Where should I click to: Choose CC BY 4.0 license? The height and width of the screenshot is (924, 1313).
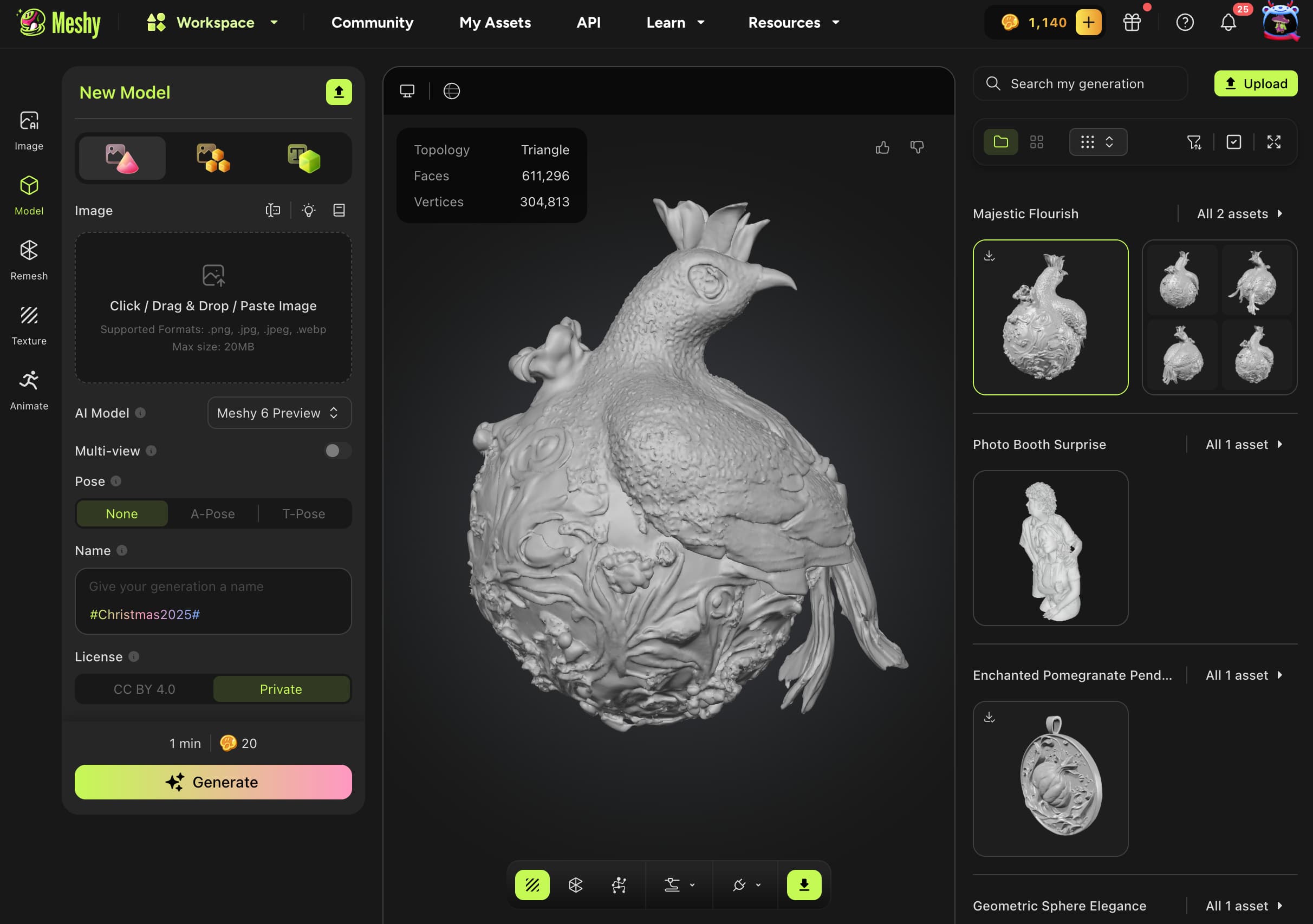coord(144,689)
